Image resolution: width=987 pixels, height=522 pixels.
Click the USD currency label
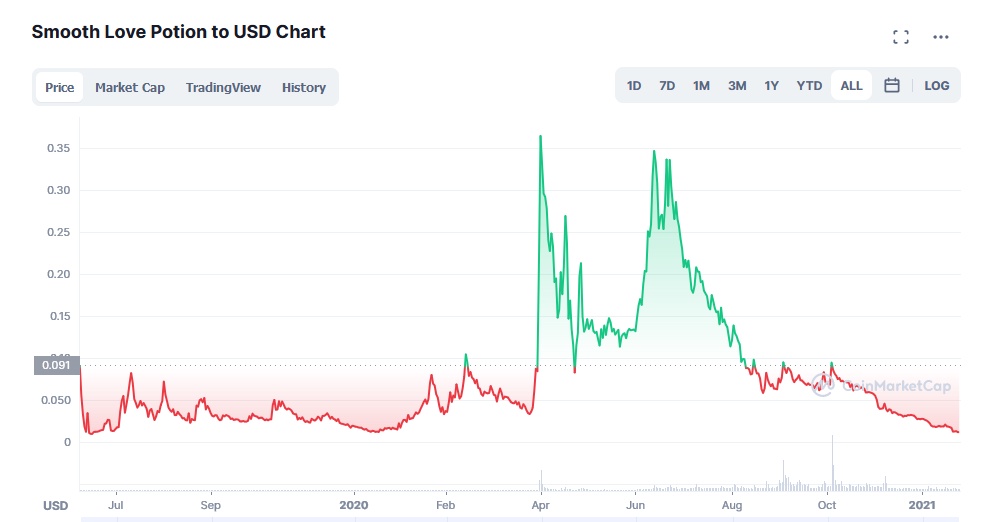point(55,506)
